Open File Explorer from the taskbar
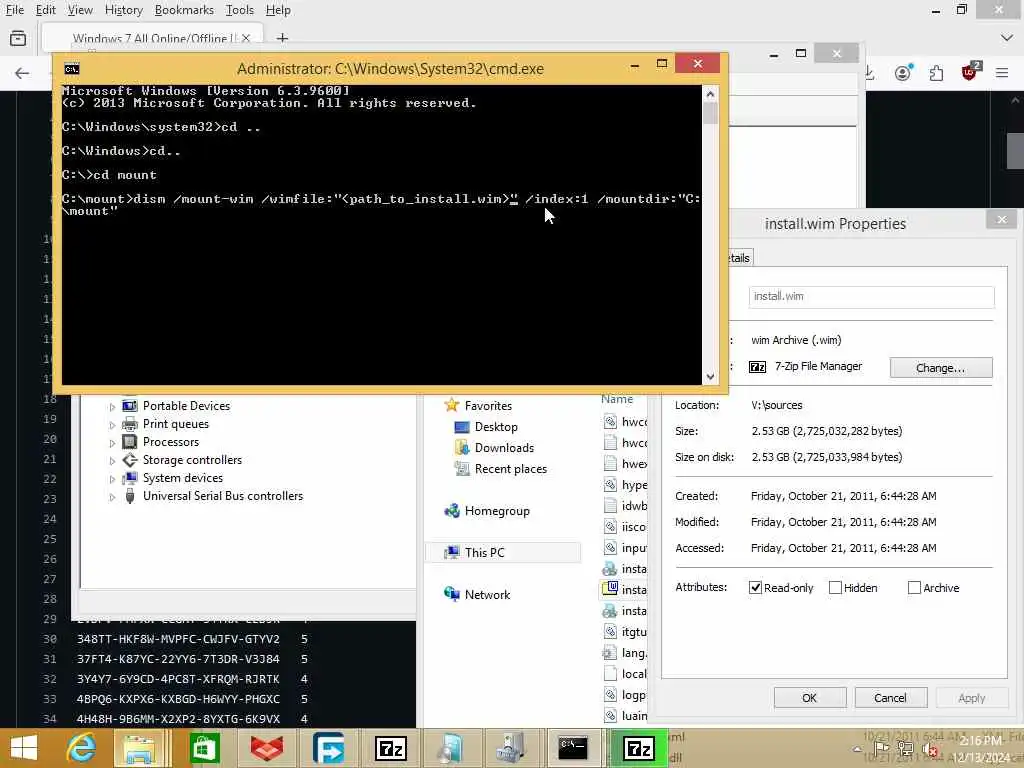This screenshot has height=768, width=1024. [x=139, y=748]
